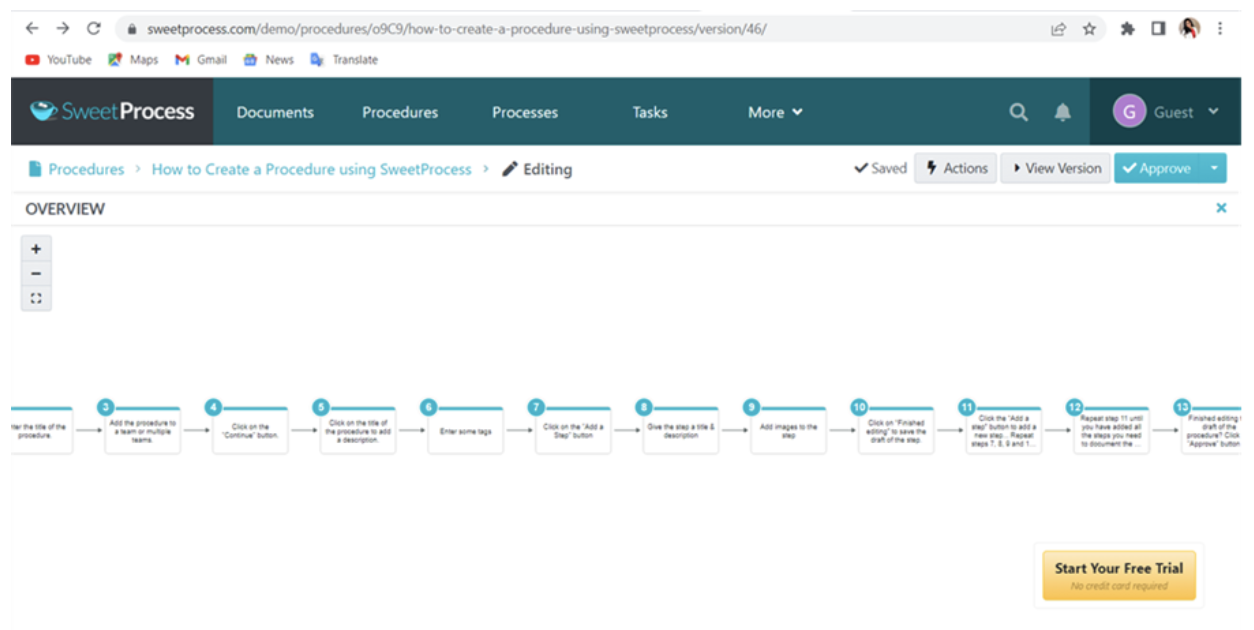Click the share page icon in the address bar
The width and height of the screenshot is (1254, 630).
click(x=1058, y=29)
